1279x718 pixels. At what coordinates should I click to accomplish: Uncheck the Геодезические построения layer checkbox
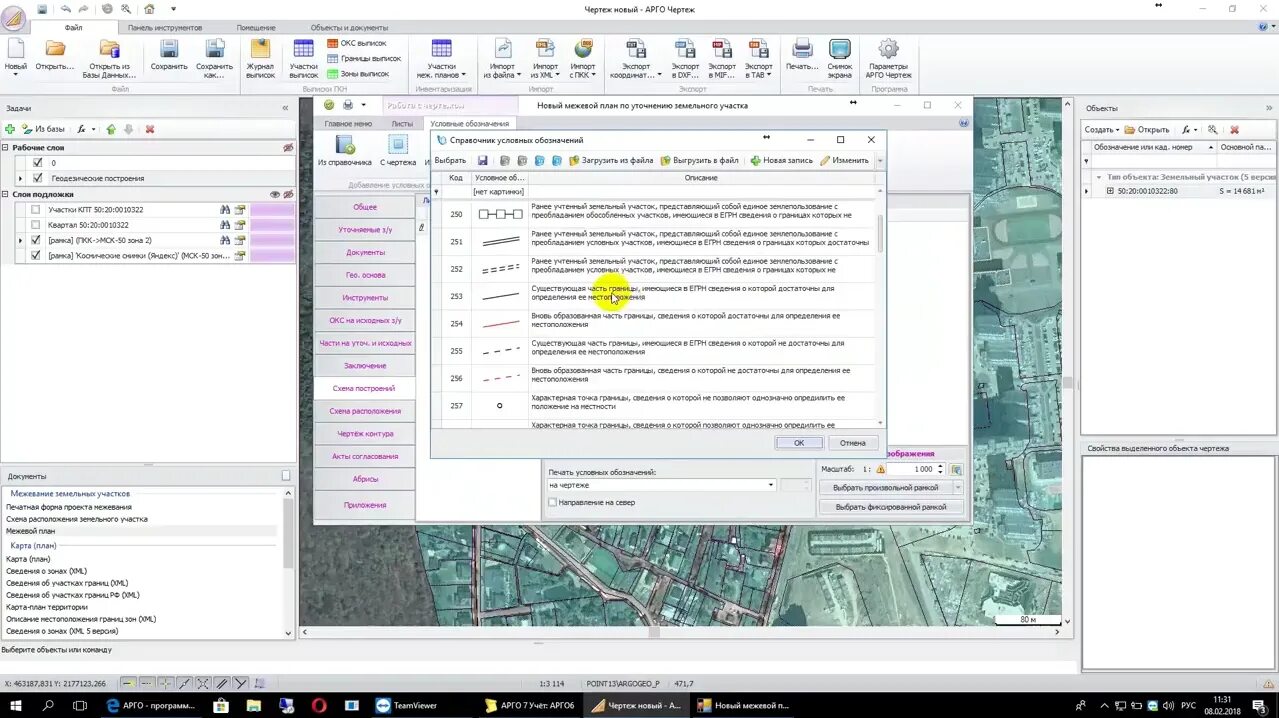pos(38,178)
